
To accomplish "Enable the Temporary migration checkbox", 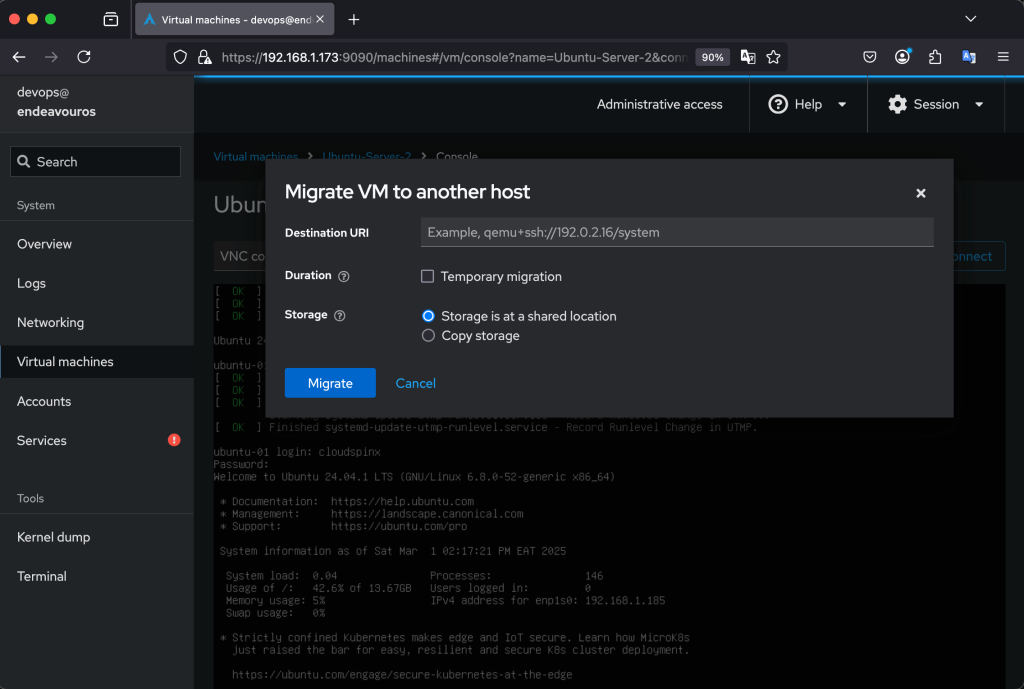I will click(x=427, y=276).
